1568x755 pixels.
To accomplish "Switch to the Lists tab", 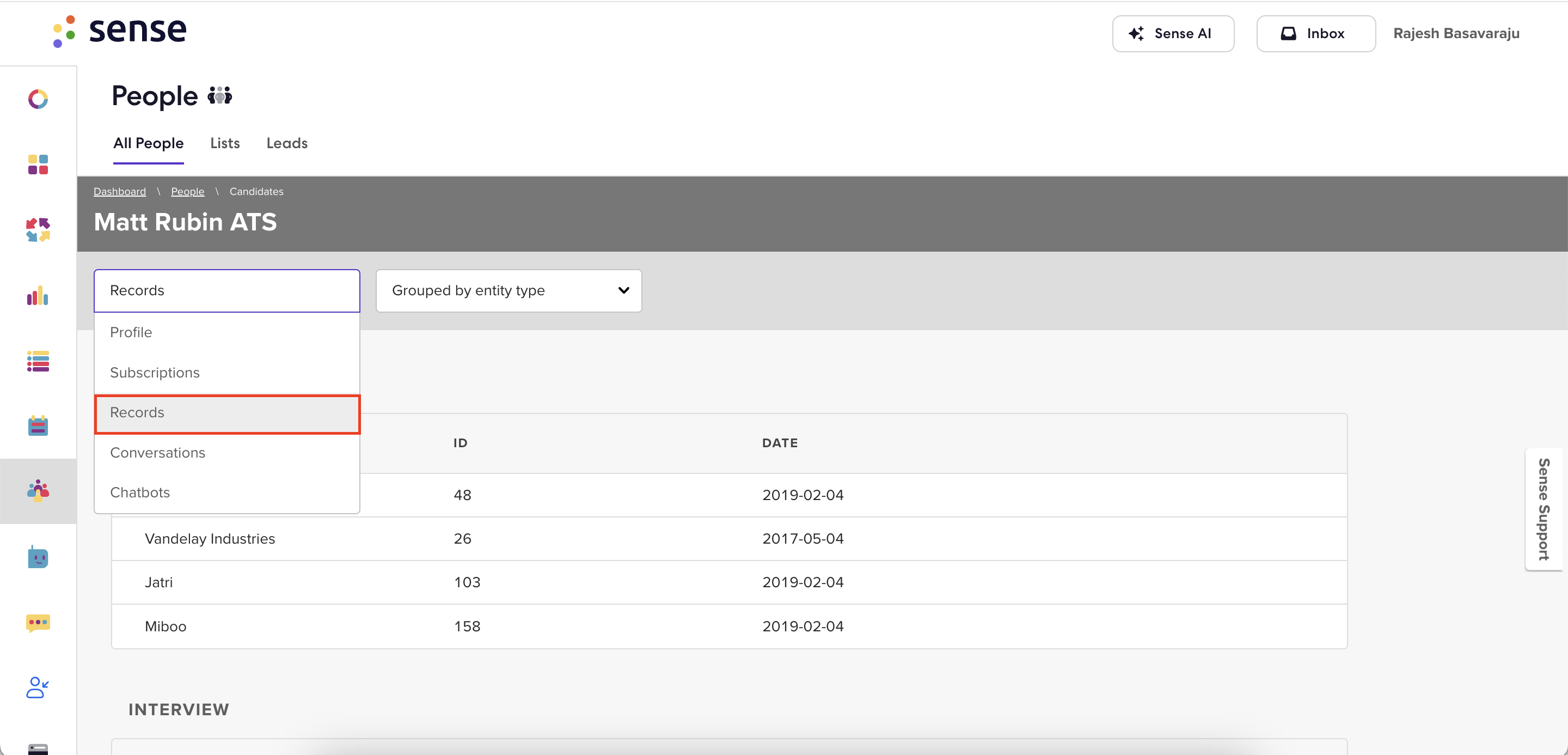I will click(x=225, y=143).
